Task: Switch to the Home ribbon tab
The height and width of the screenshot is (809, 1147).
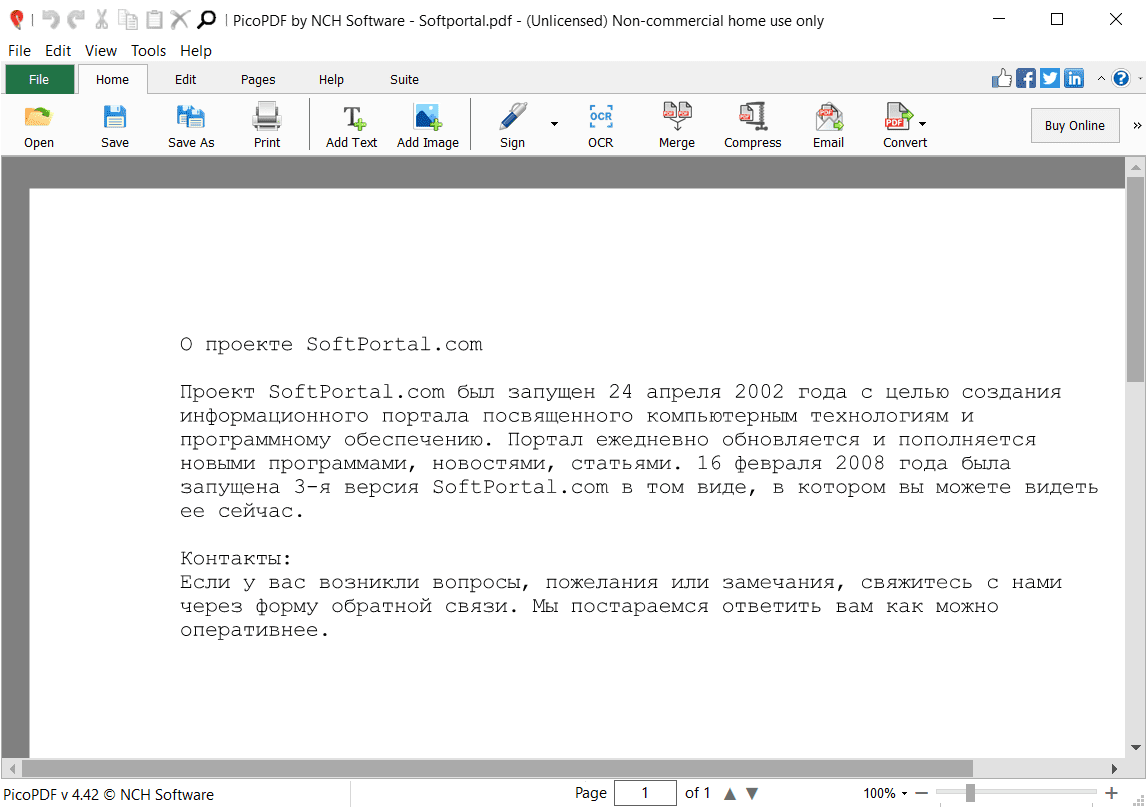Action: coord(112,79)
